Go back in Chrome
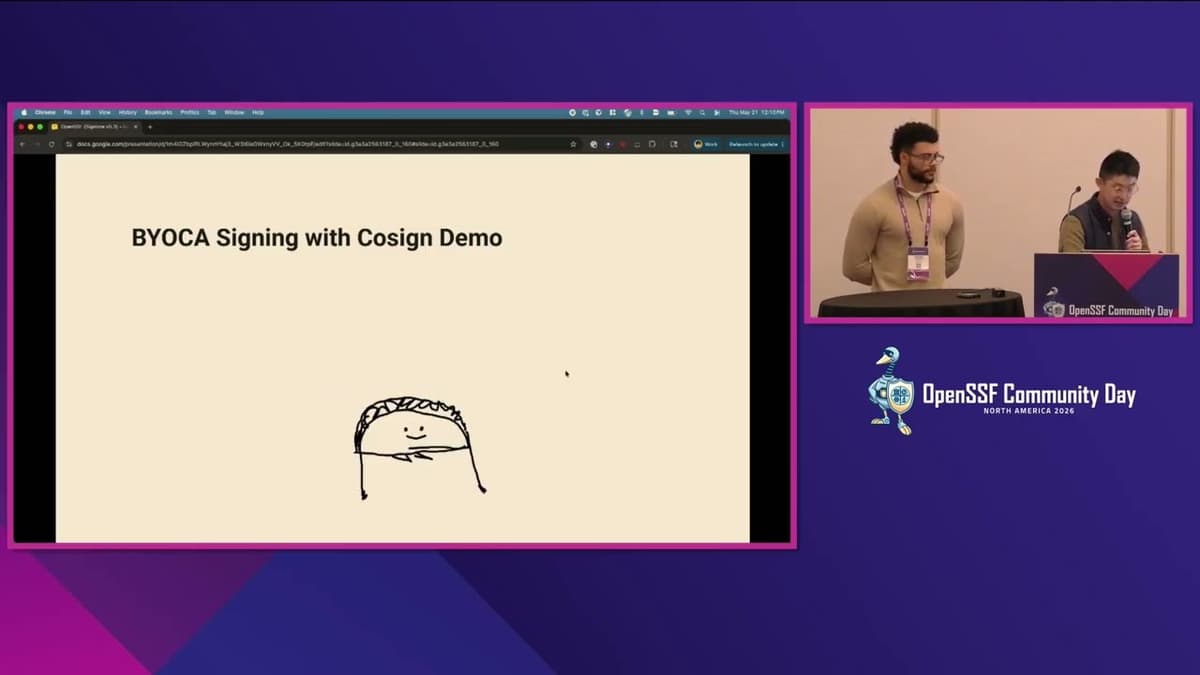Screen dimensions: 1200x675 coord(23,144)
